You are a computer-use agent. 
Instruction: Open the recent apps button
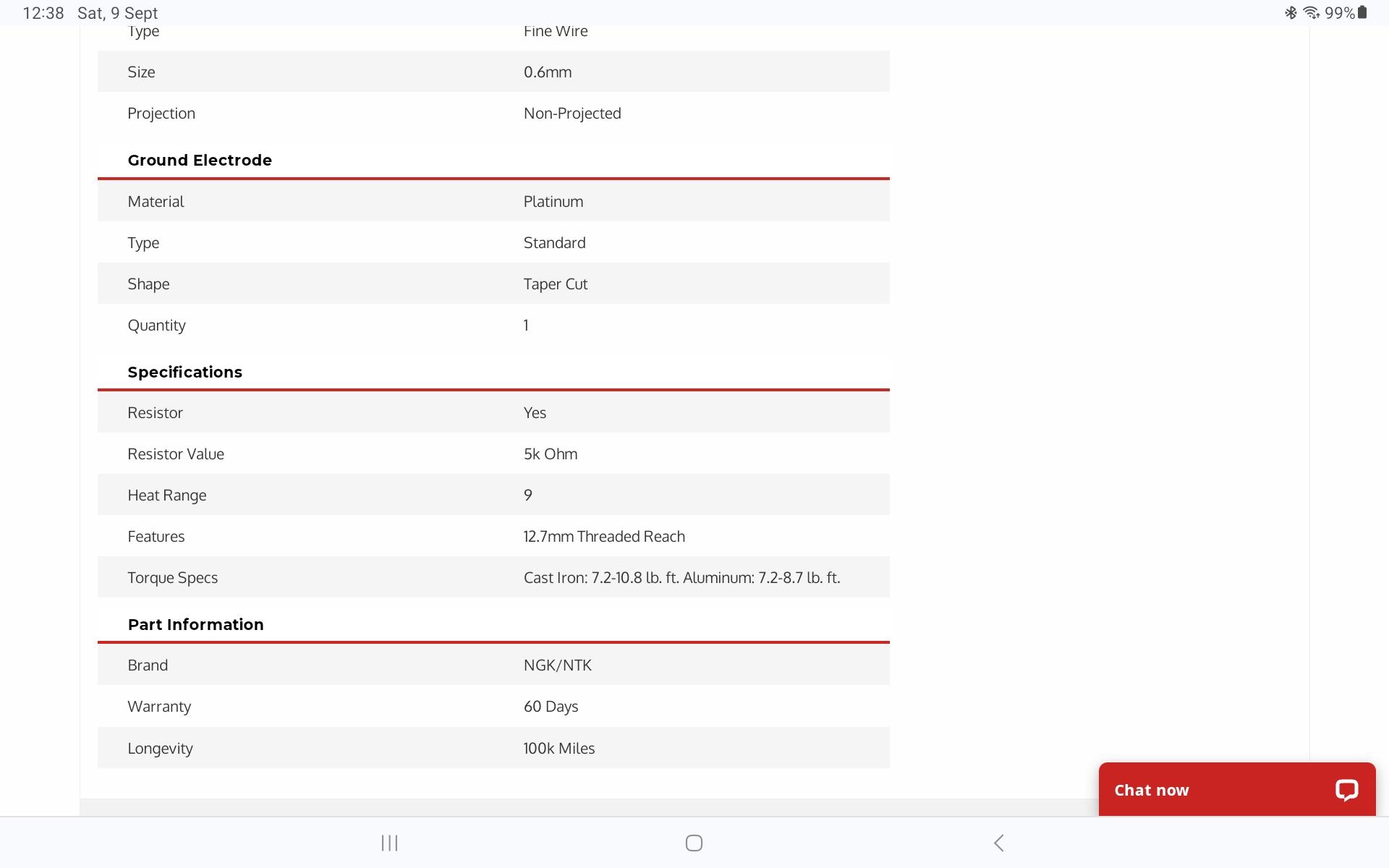[389, 843]
